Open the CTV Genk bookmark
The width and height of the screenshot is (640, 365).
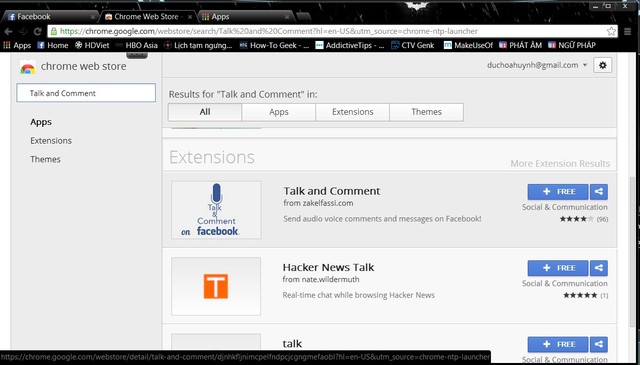(x=413, y=45)
